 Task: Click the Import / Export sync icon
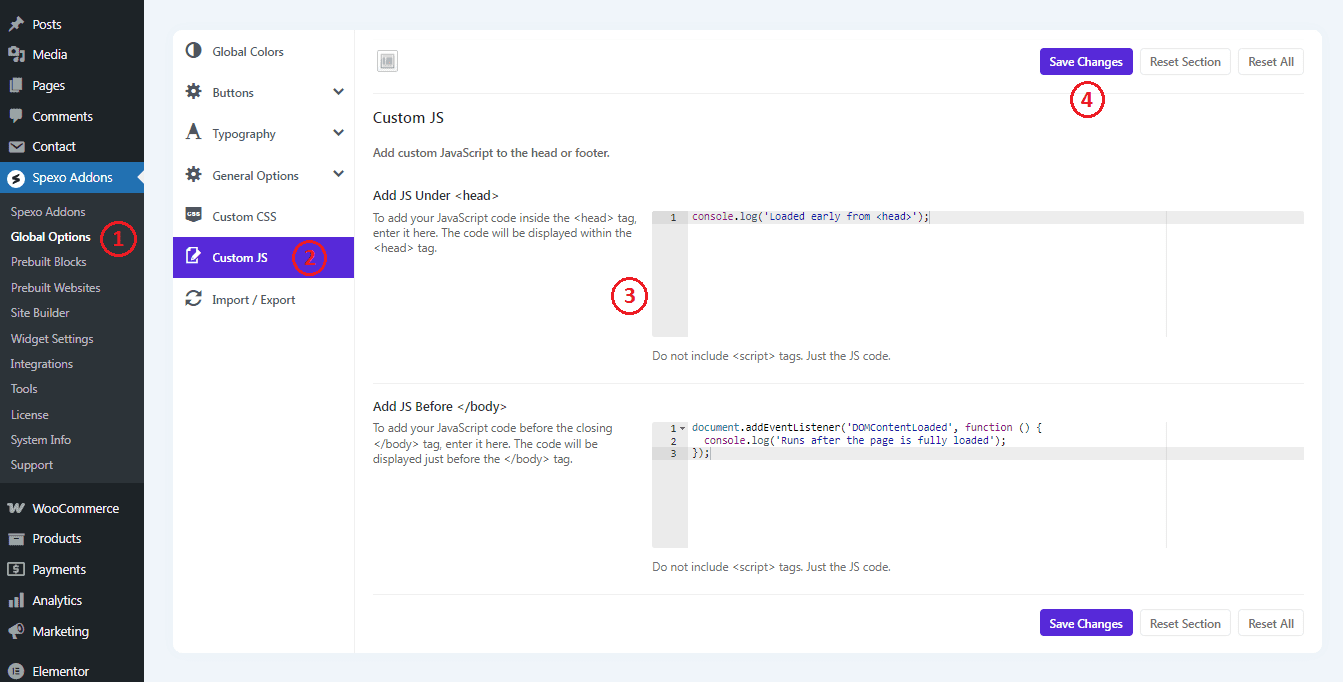pyautogui.click(x=194, y=299)
